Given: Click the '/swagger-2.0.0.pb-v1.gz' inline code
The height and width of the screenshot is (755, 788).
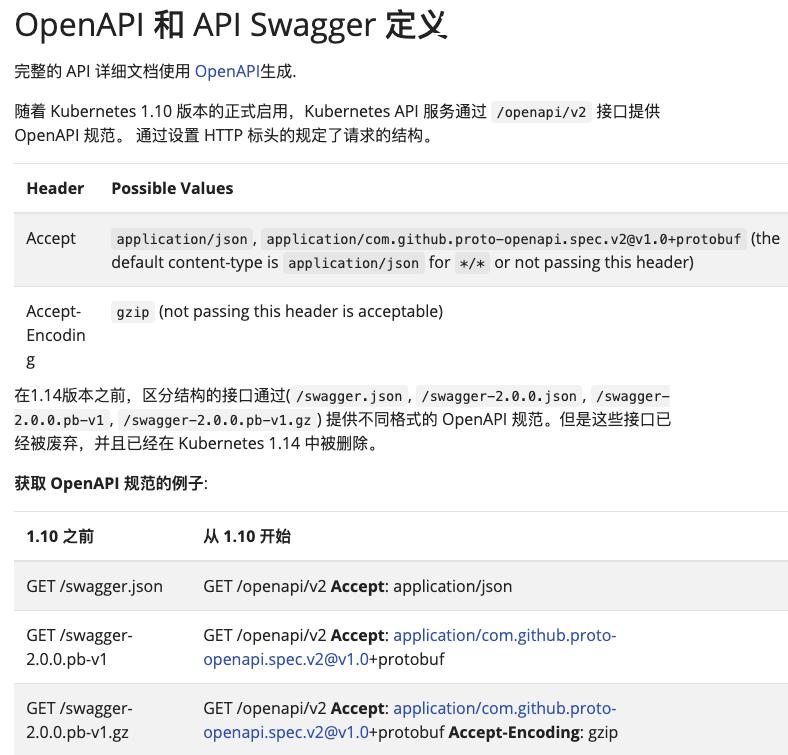Looking at the screenshot, I should coord(218,420).
